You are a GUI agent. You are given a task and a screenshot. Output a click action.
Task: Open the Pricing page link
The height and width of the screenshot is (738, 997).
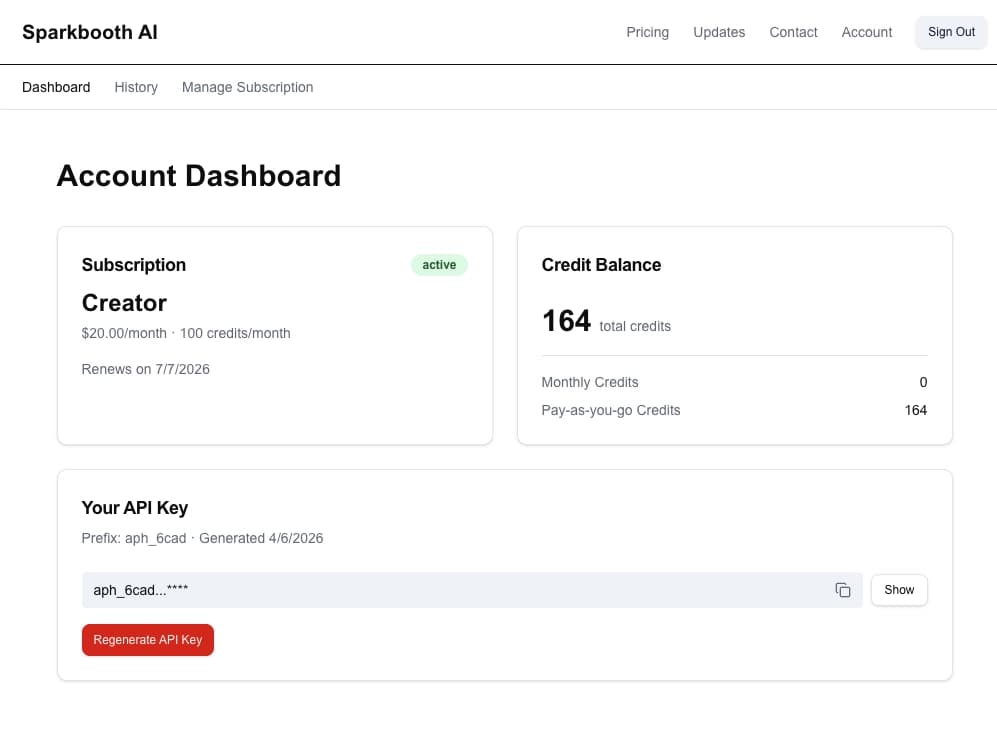point(647,32)
